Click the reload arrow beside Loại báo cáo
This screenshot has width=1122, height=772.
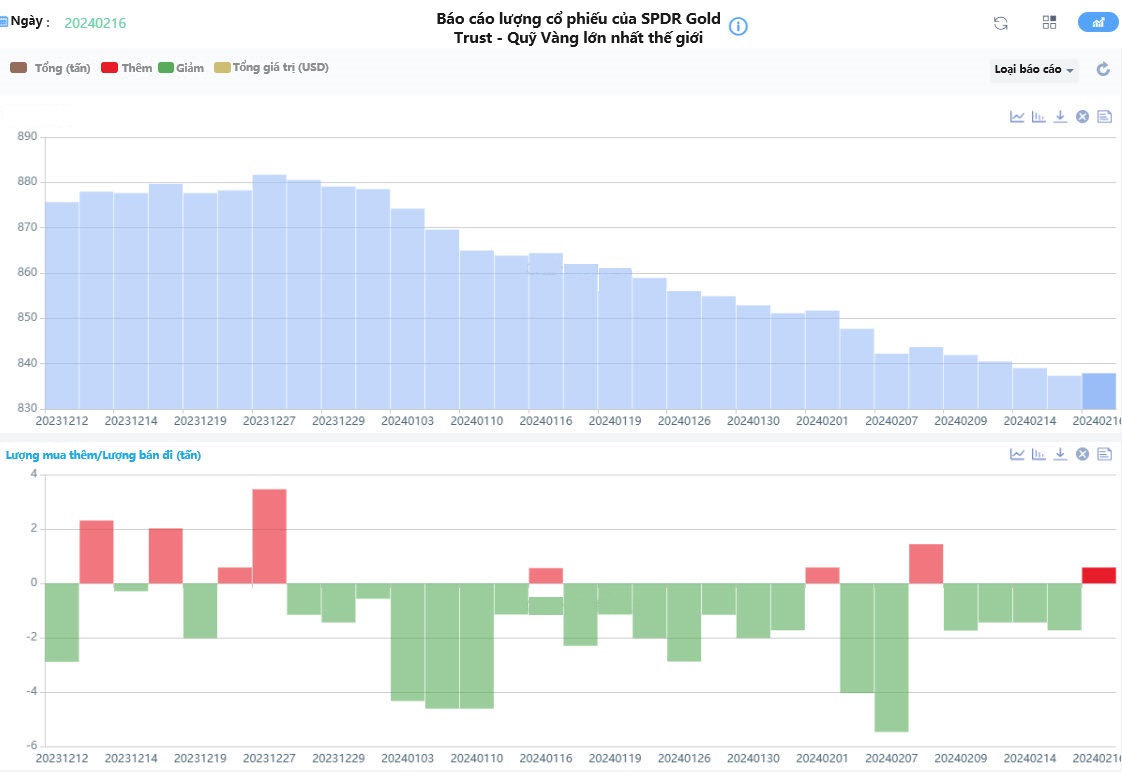(1103, 69)
